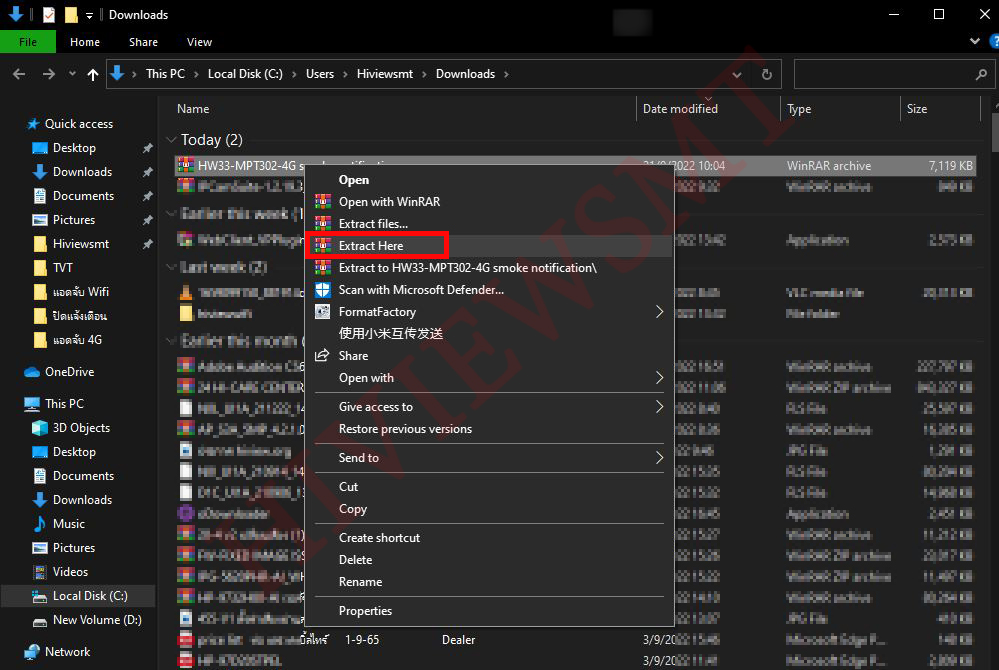Click the Music note icon in sidebar
999x670 pixels.
click(x=40, y=524)
